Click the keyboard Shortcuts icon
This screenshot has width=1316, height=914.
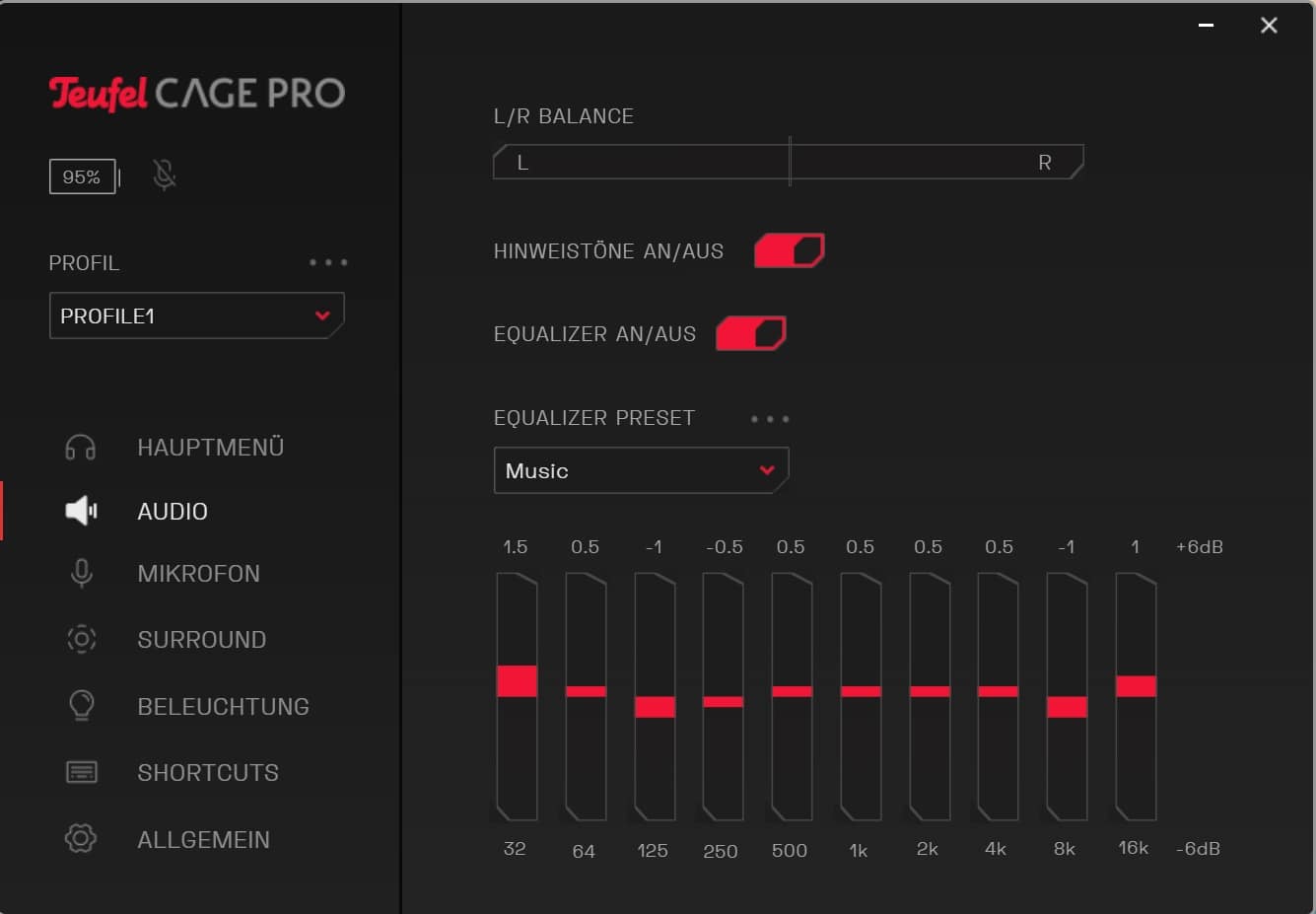tap(81, 772)
